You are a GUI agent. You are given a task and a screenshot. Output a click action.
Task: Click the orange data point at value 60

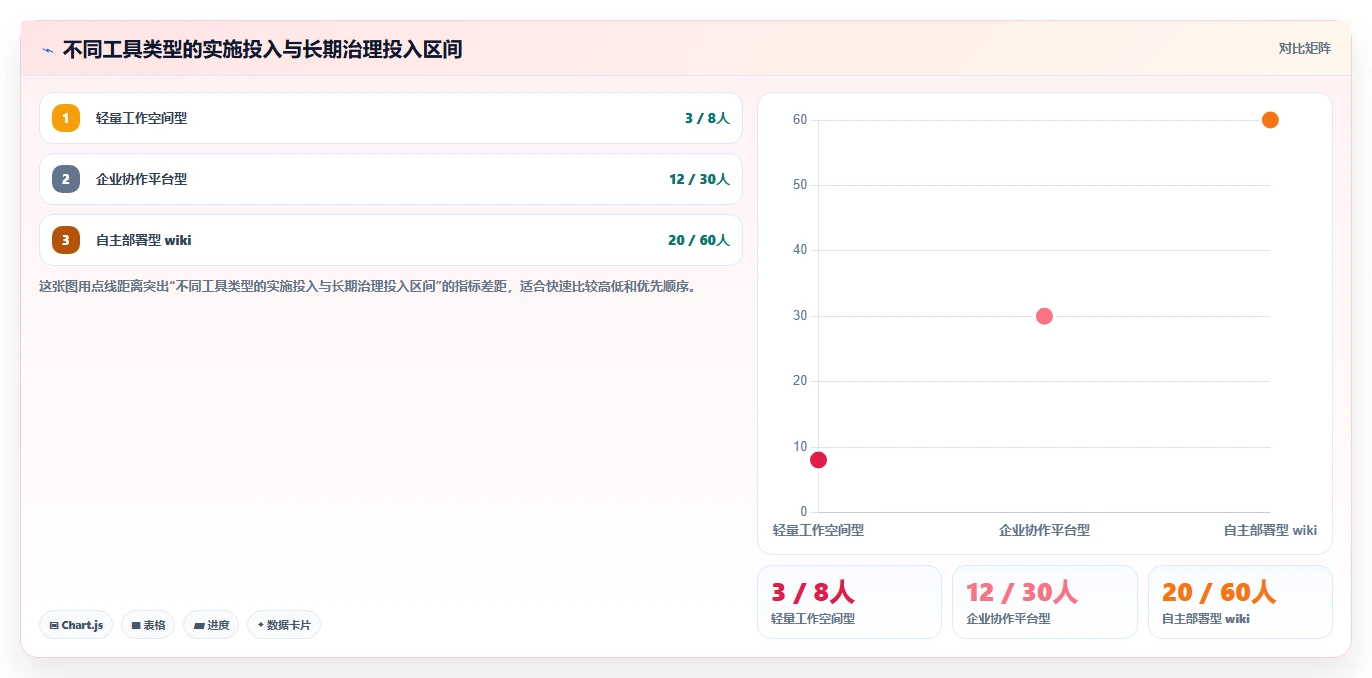coord(1270,120)
